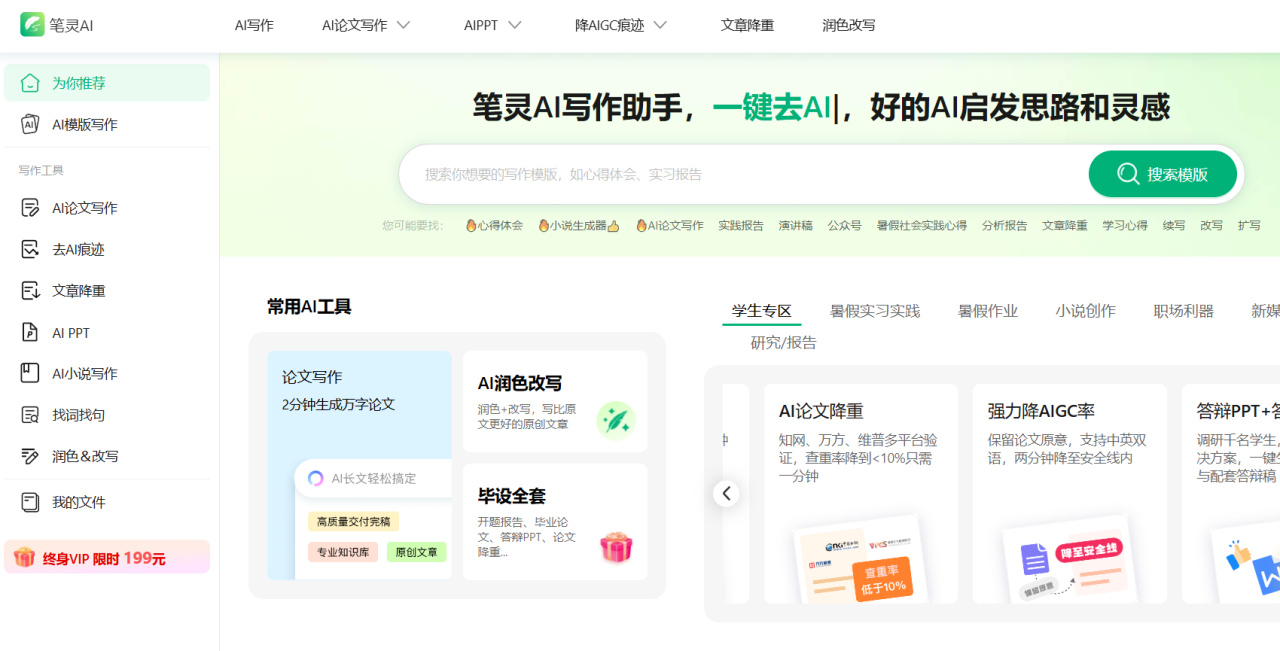Open the AI润色改写 card
The height and width of the screenshot is (651, 1280).
point(555,401)
